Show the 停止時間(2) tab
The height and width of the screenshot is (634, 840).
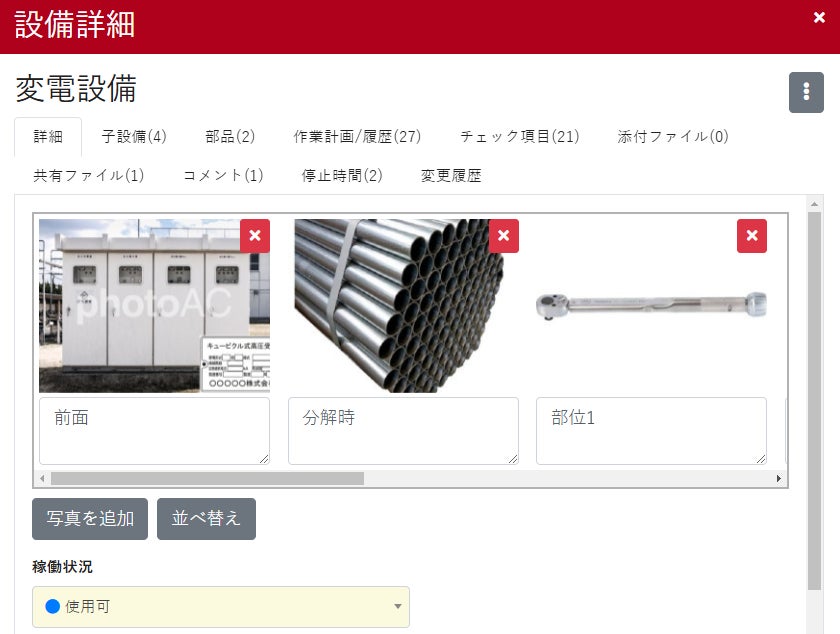click(342, 175)
